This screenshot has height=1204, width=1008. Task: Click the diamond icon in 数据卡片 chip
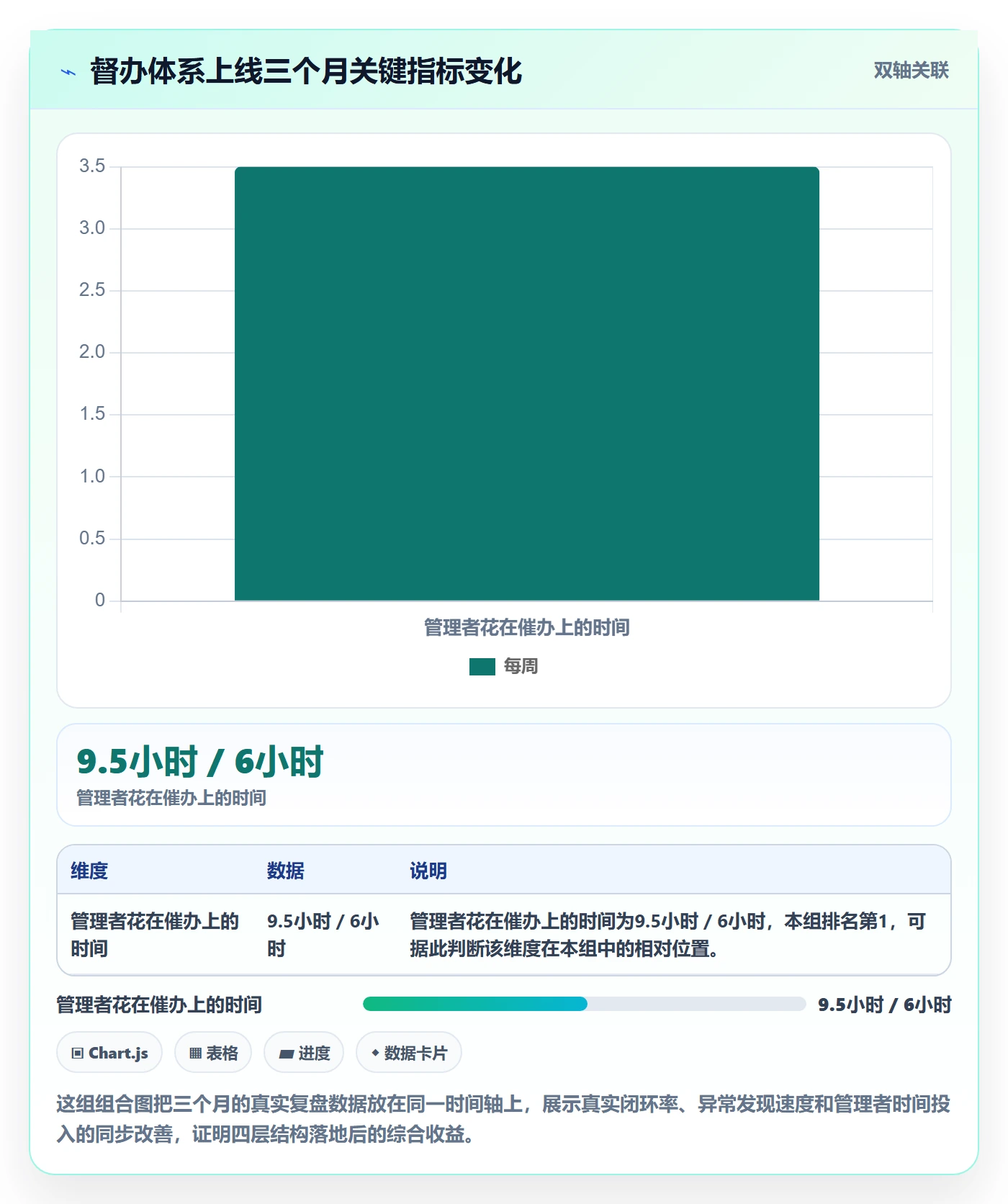(x=375, y=1053)
